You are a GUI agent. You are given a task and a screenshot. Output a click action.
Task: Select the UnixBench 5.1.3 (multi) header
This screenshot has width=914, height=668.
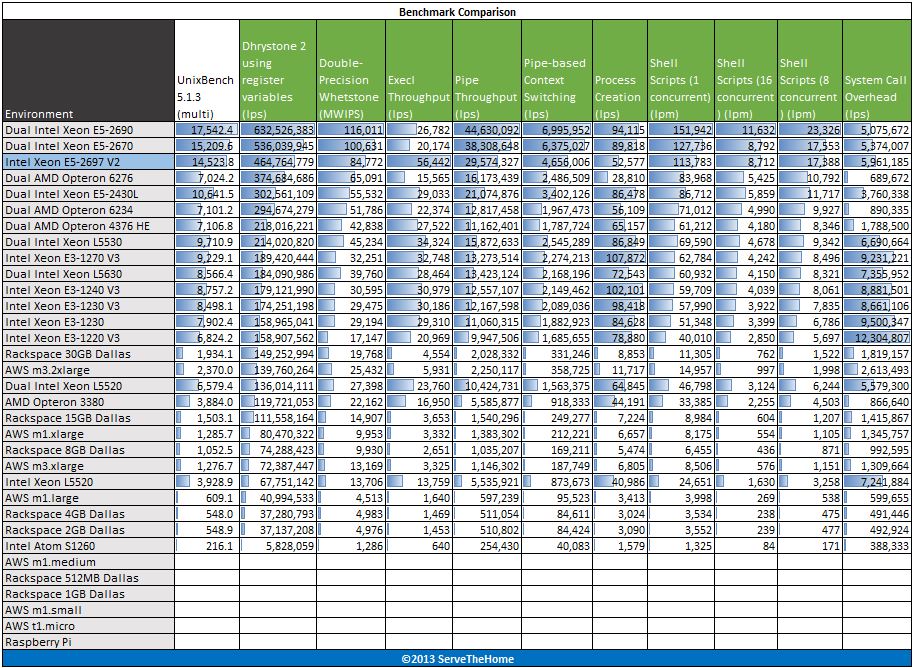(207, 71)
